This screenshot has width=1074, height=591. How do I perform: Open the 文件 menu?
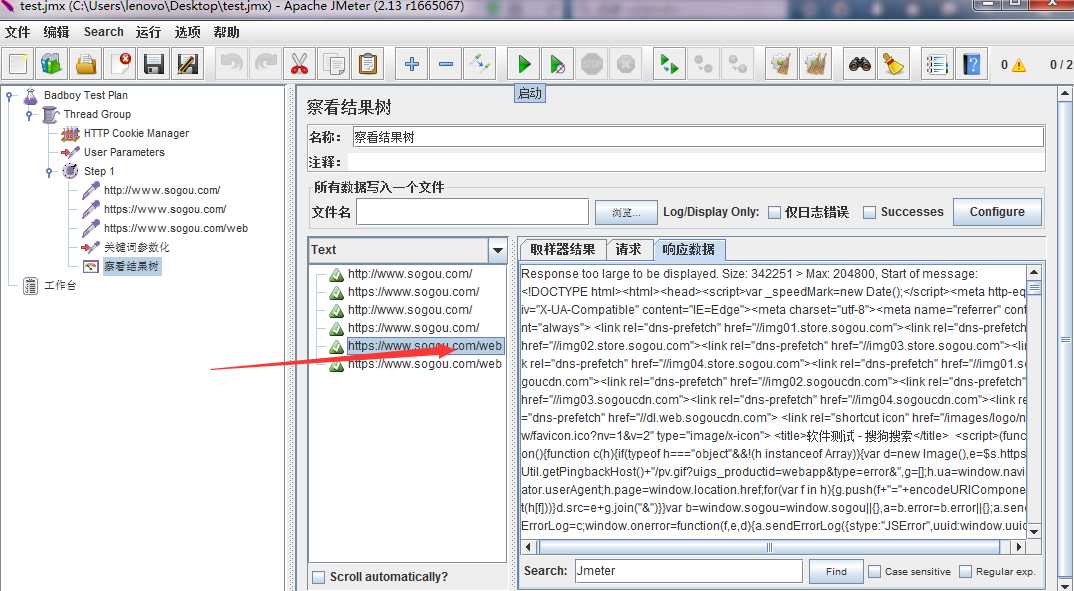click(x=18, y=32)
